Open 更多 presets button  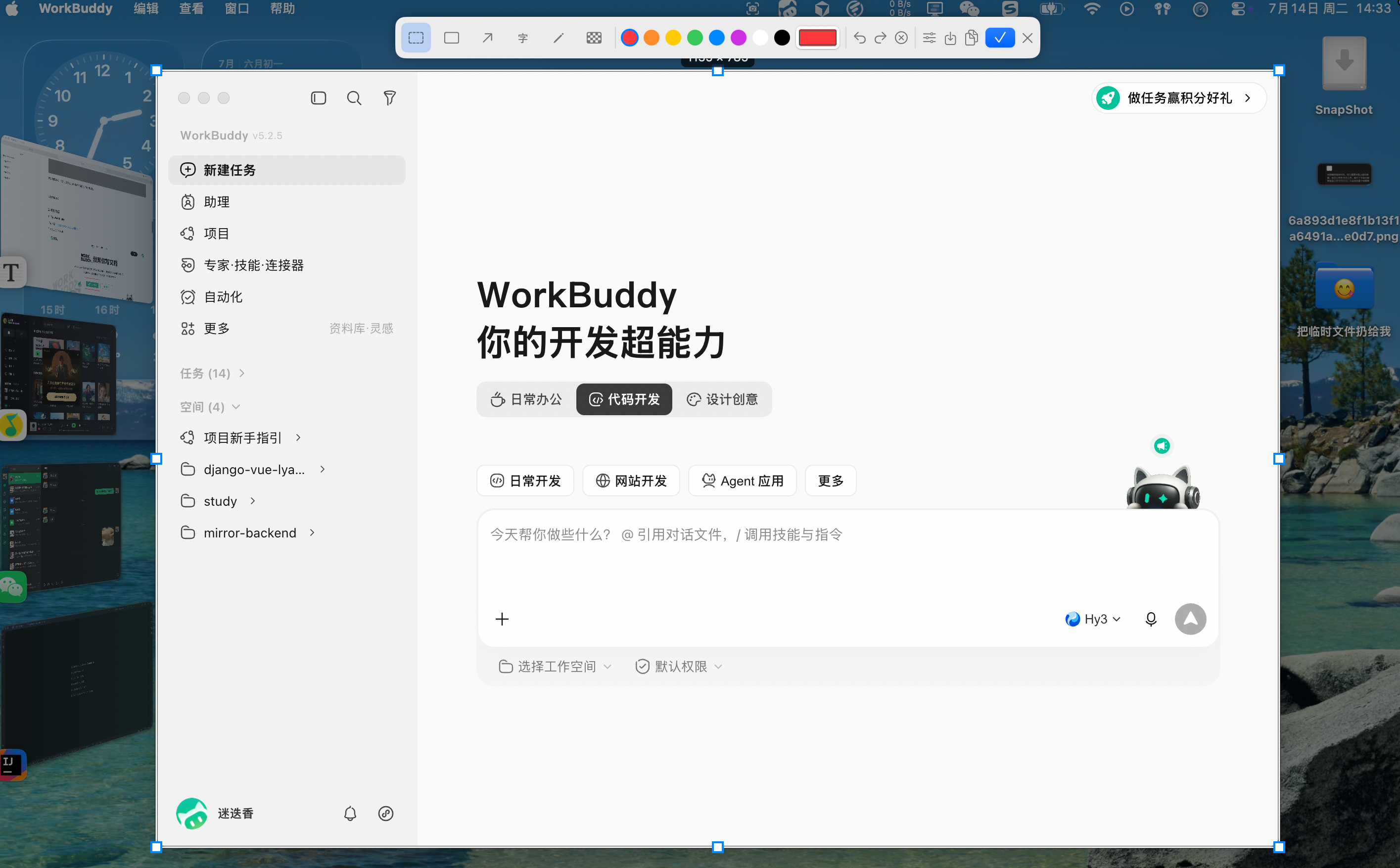point(830,481)
